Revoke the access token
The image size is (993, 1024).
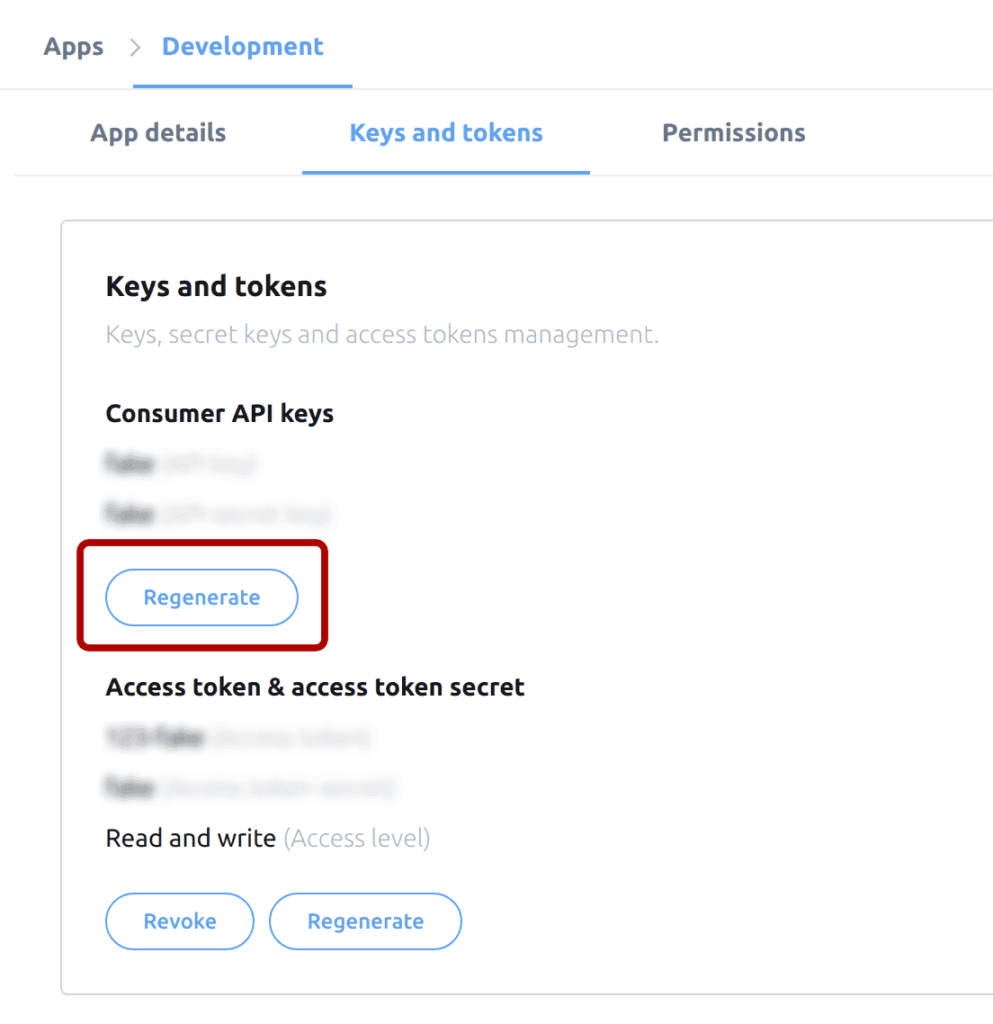coord(179,921)
